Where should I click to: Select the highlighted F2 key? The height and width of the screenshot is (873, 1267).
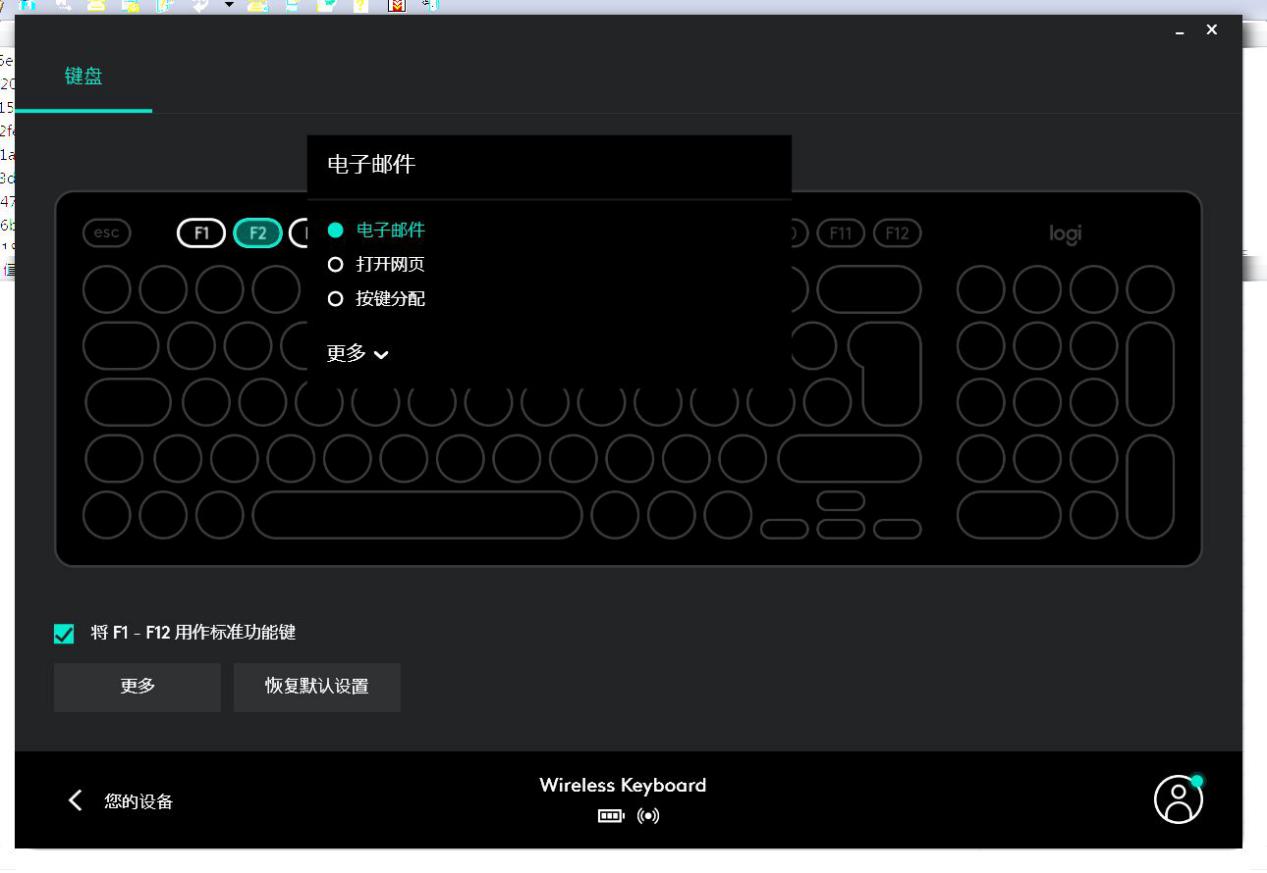click(x=258, y=233)
